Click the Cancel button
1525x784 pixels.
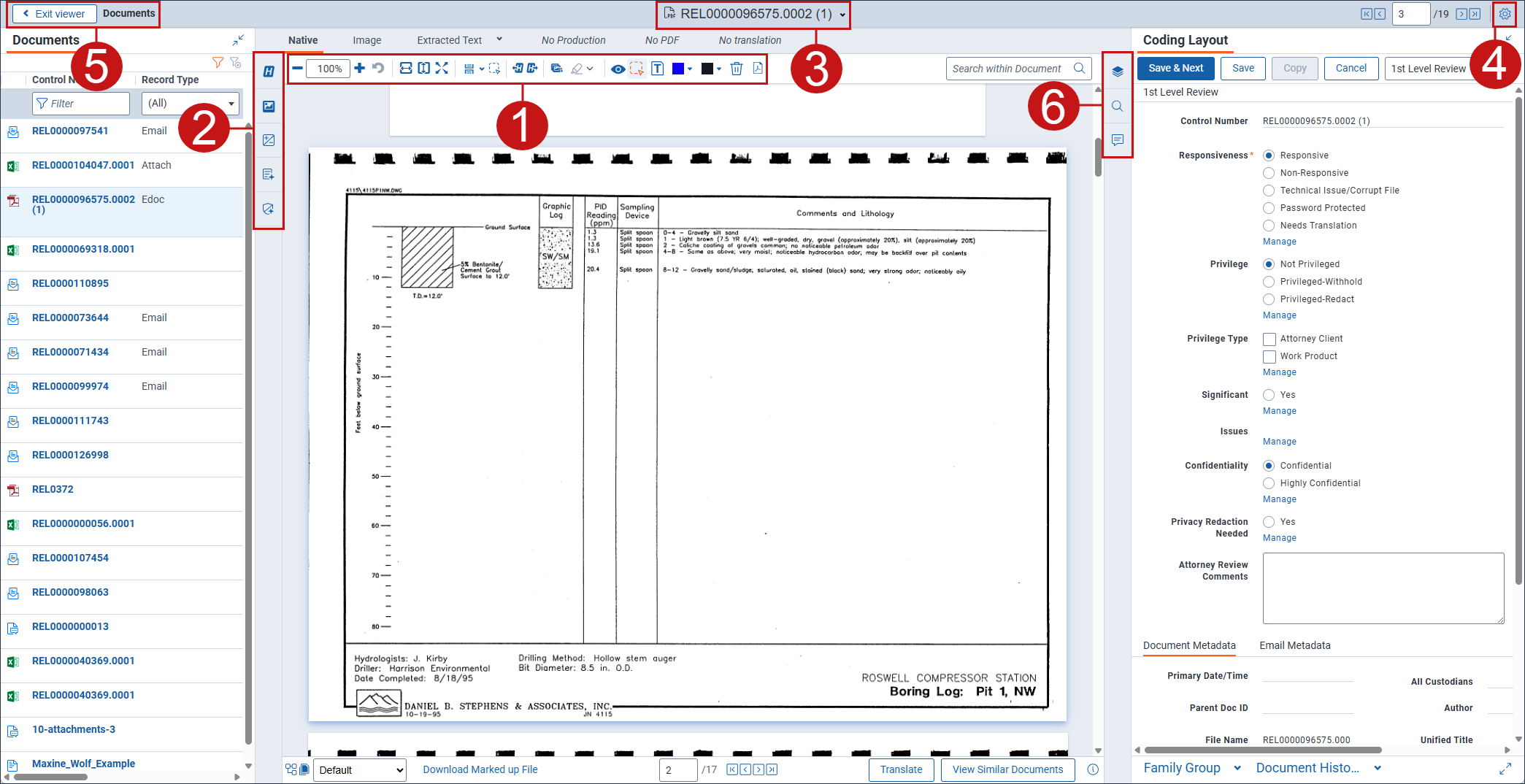tap(1351, 68)
